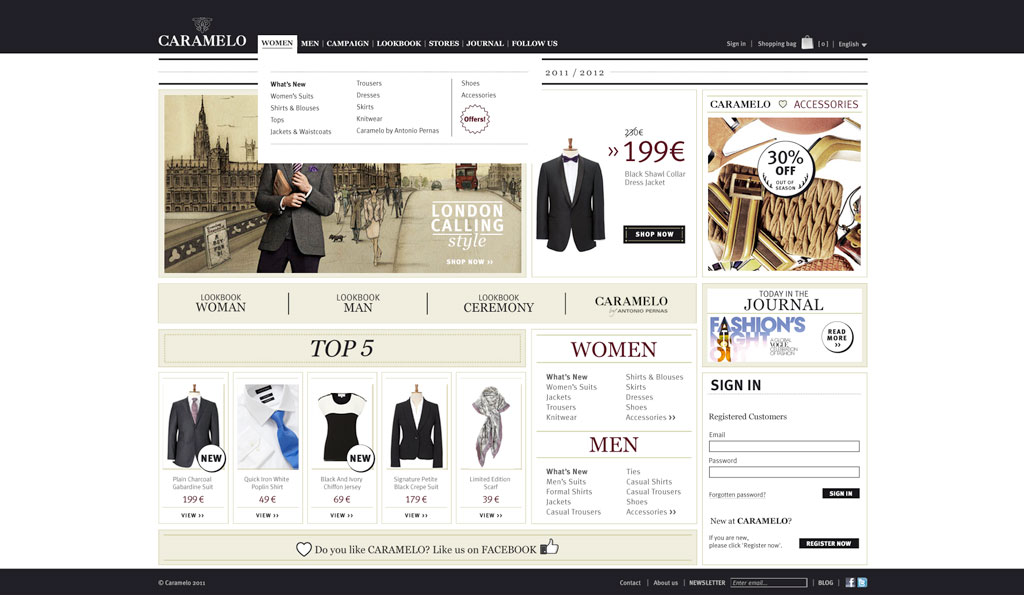The image size is (1024, 595).
Task: Click Sign in link in header
Action: coord(736,44)
